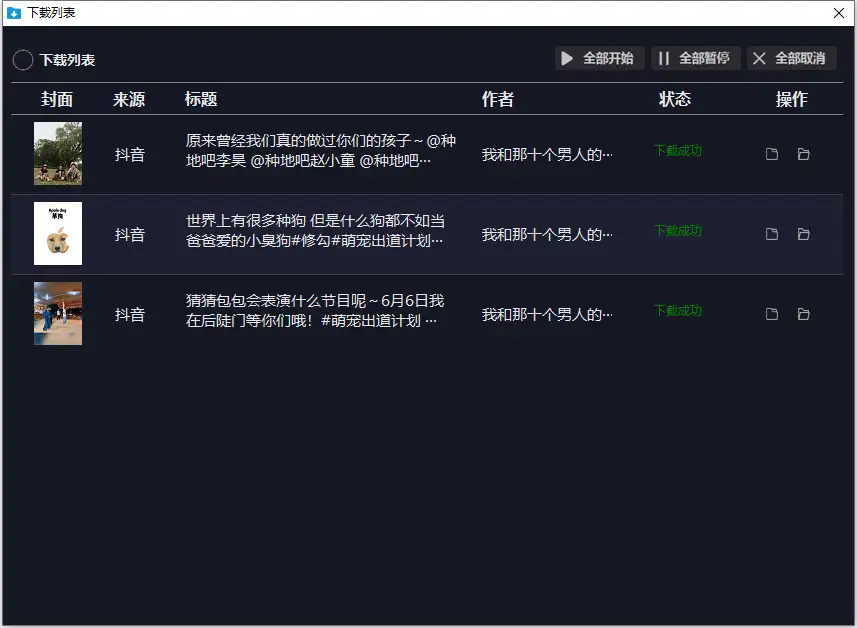The width and height of the screenshot is (857, 628).
Task: Select the Apple dog cover thumbnail
Action: (58, 234)
